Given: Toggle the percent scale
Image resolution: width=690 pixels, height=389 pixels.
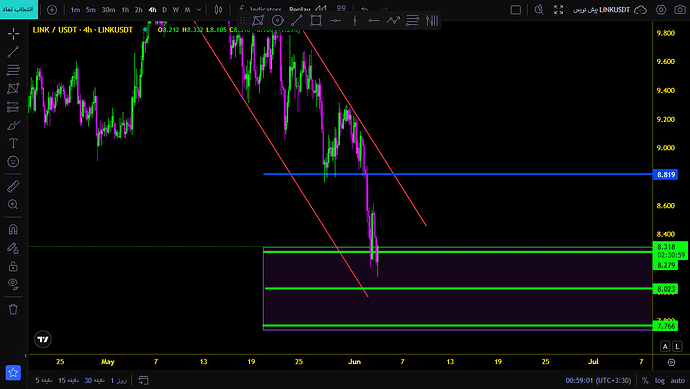Looking at the screenshot, I should [x=645, y=380].
